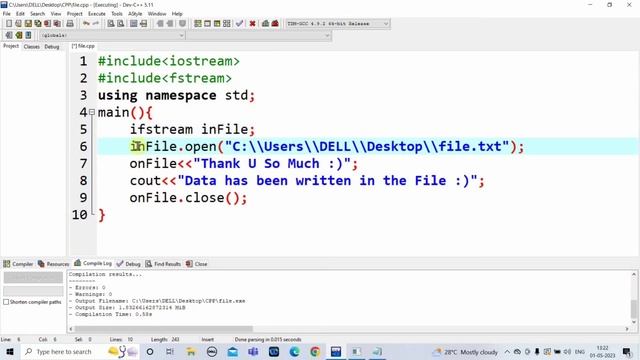Place cursor in code line 8 cout statement

[307, 180]
